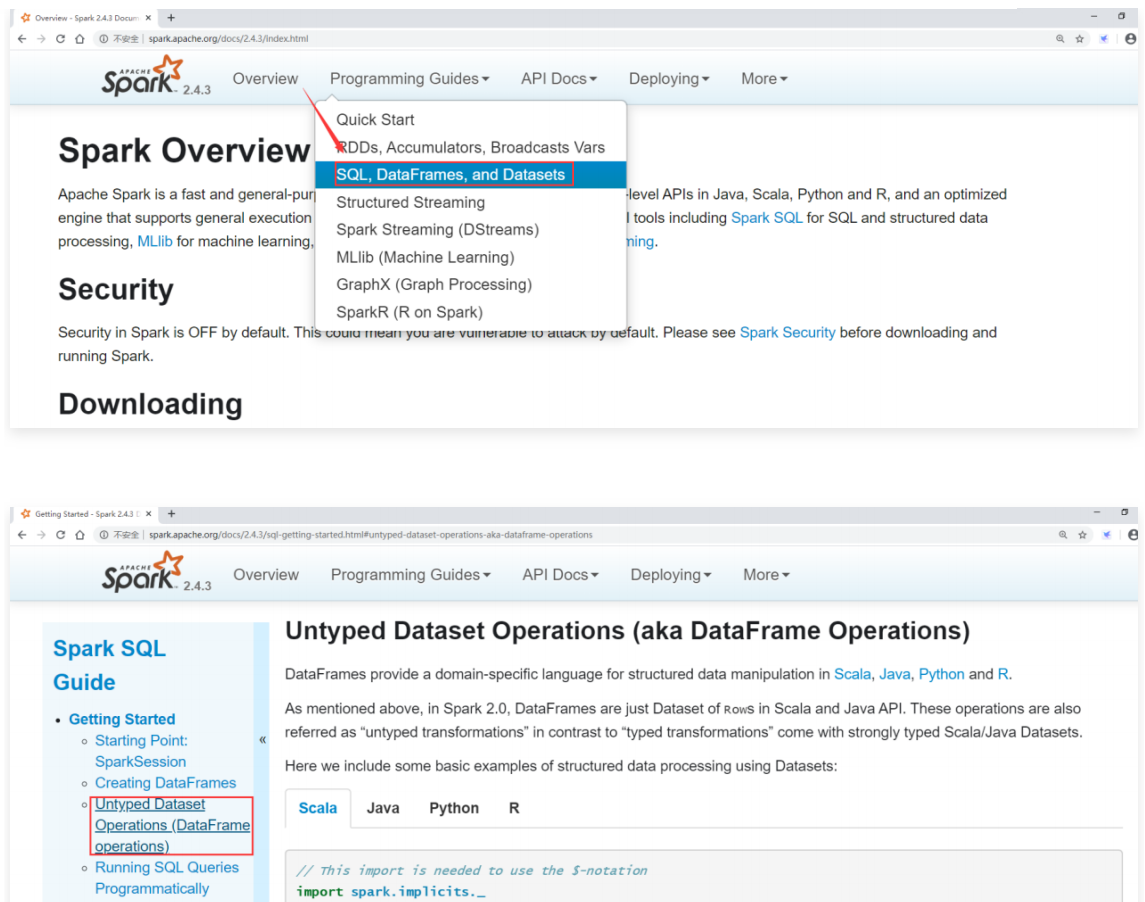Select Spark Streaming (DStreams) entry

(470, 229)
